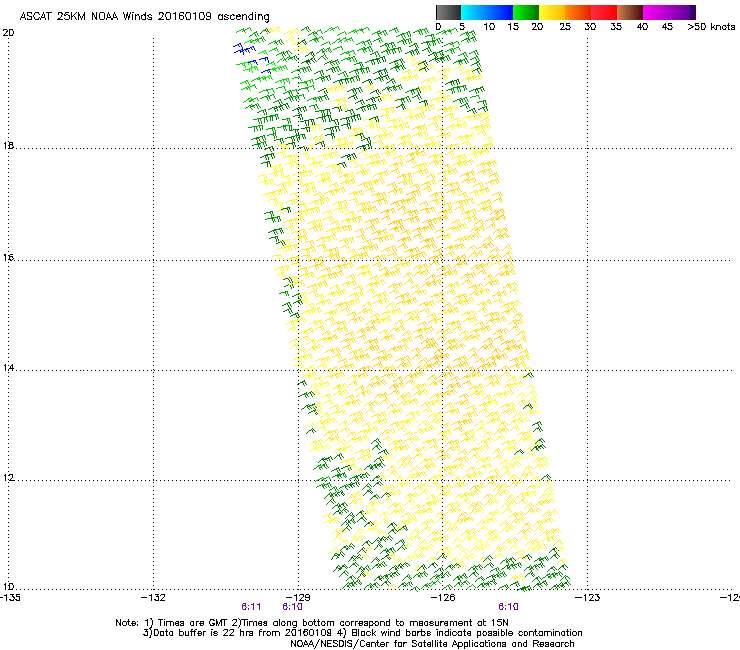This screenshot has height=650, width=740.
Task: Choose the yellow 20-25 knots legend segment
Action: (552, 12)
